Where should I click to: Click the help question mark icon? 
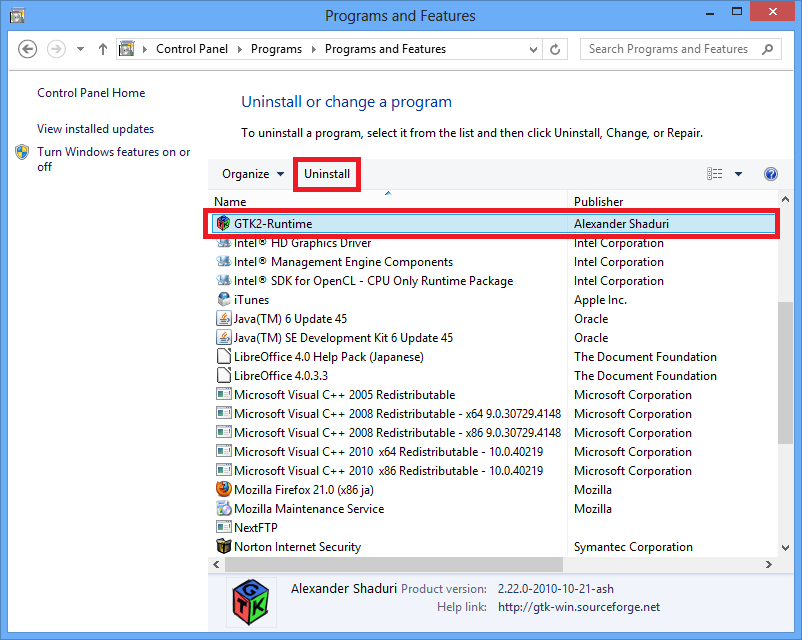[770, 174]
